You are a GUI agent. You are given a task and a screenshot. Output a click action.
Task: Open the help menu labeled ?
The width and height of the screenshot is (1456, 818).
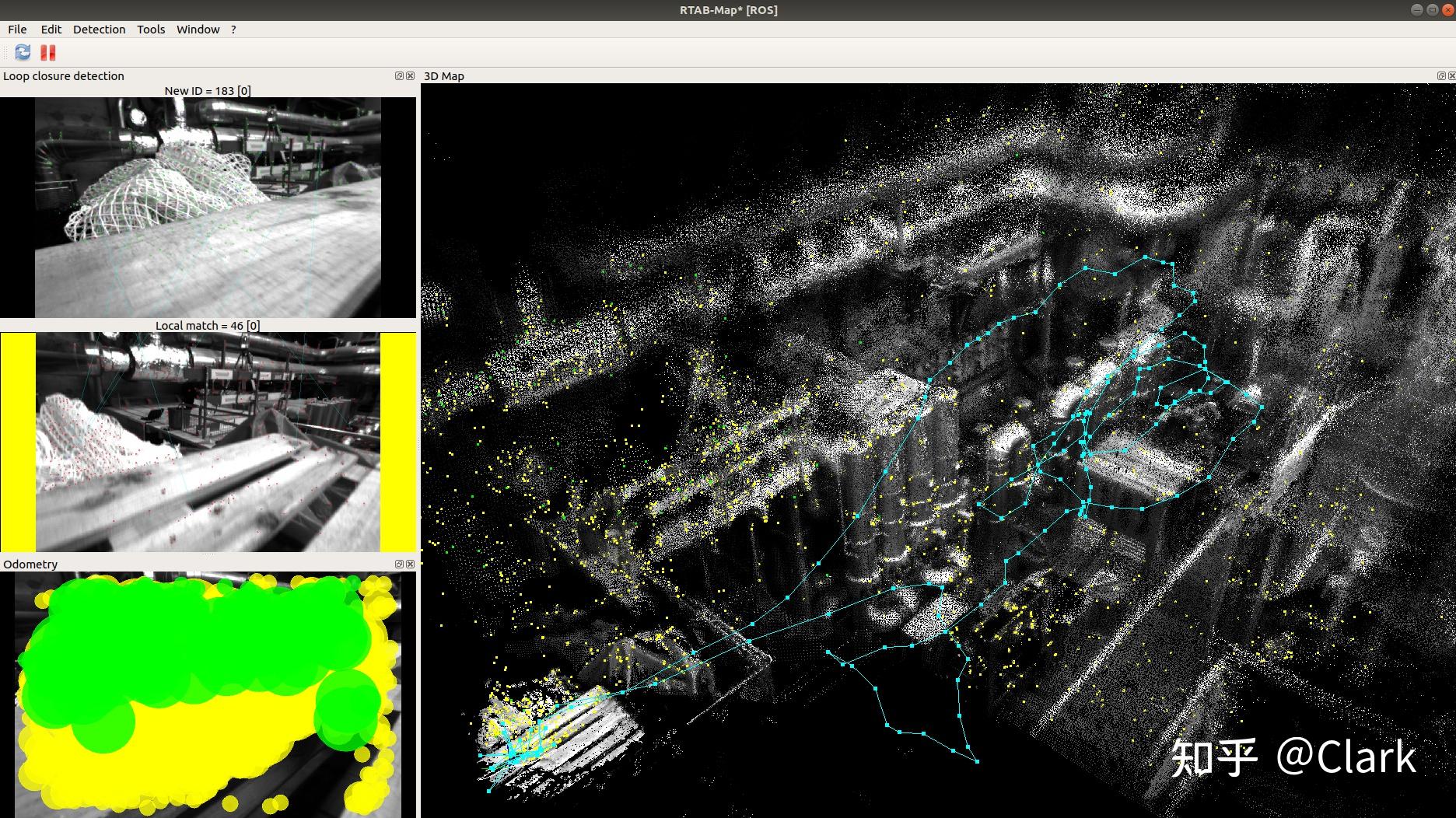coord(233,29)
